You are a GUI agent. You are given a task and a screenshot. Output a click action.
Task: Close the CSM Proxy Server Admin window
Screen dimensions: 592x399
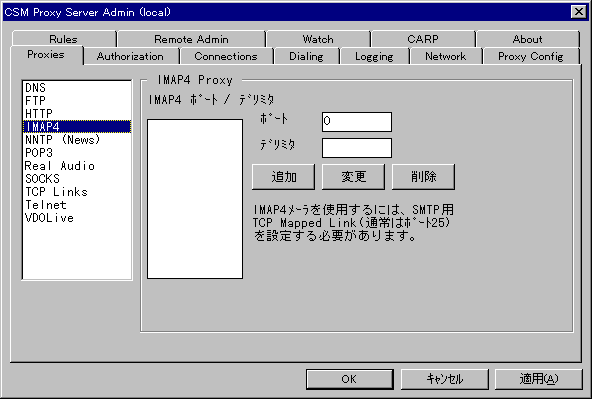click(578, 12)
